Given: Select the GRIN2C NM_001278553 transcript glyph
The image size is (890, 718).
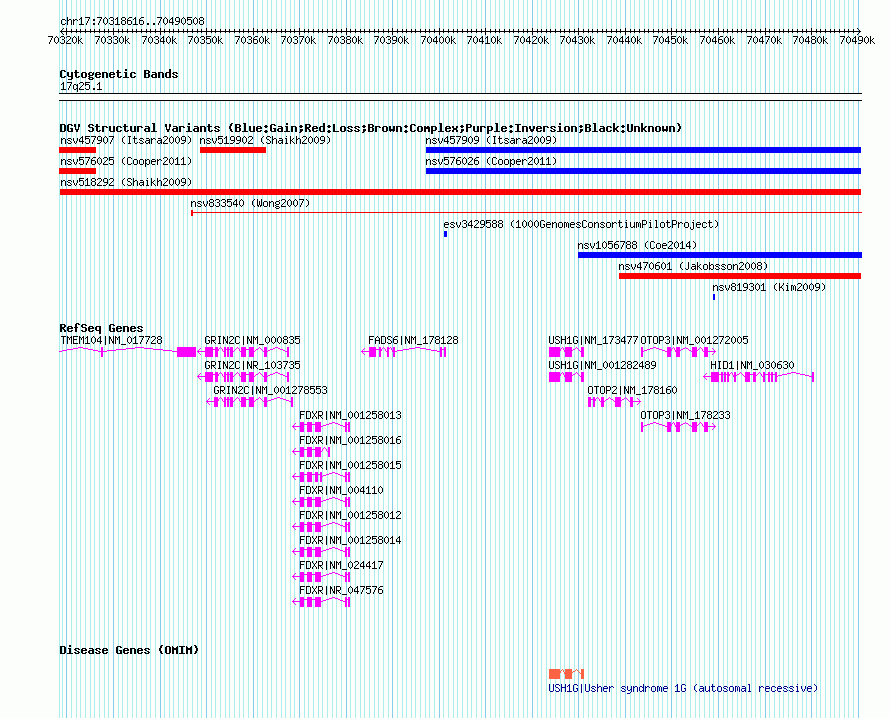Looking at the screenshot, I should pyautogui.click(x=250, y=402).
